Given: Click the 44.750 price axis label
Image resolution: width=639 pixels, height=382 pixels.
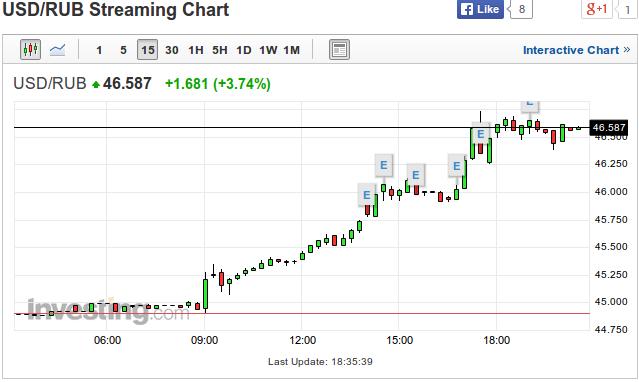Looking at the screenshot, I should [x=611, y=329].
